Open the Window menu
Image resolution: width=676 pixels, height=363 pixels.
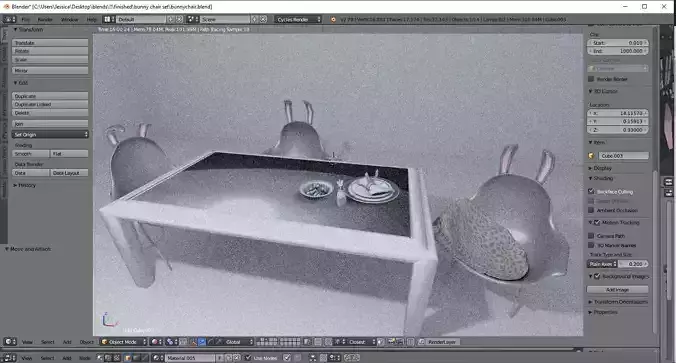tap(69, 19)
